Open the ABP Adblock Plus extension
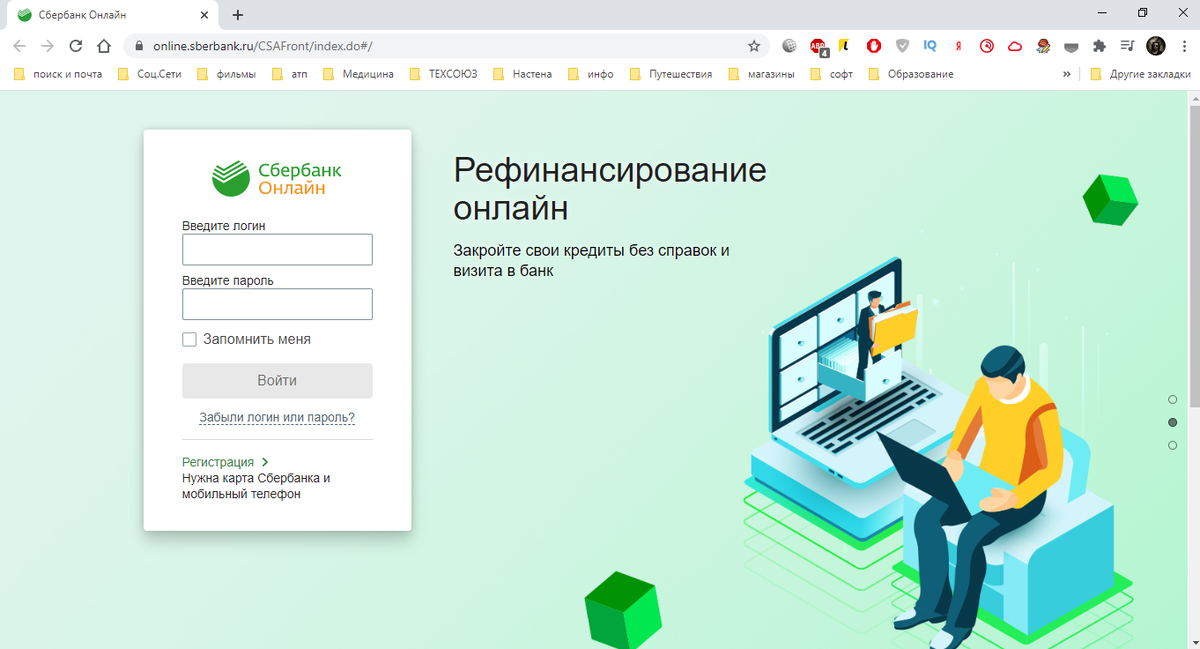This screenshot has width=1200, height=649. click(818, 46)
